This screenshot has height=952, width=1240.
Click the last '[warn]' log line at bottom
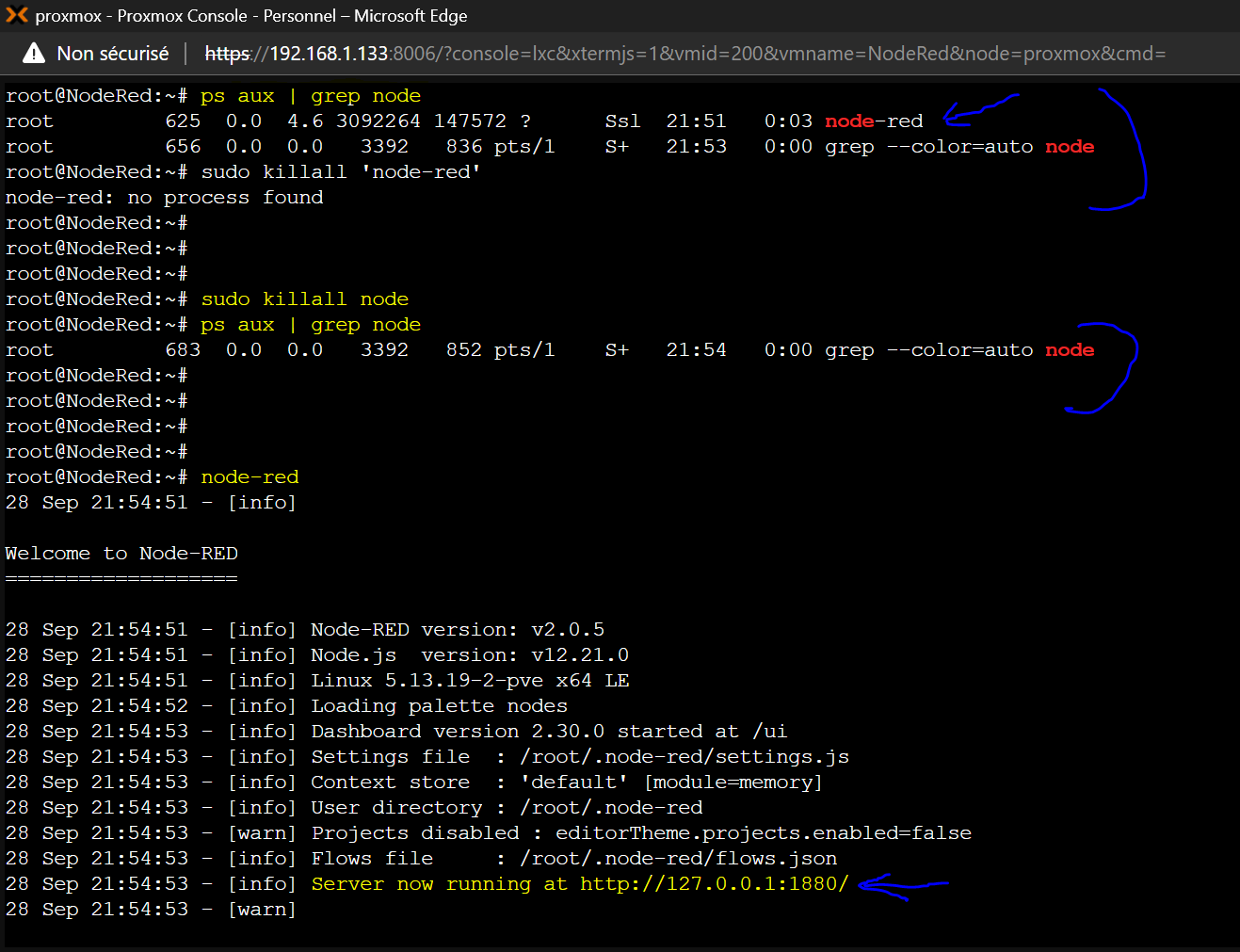click(151, 910)
